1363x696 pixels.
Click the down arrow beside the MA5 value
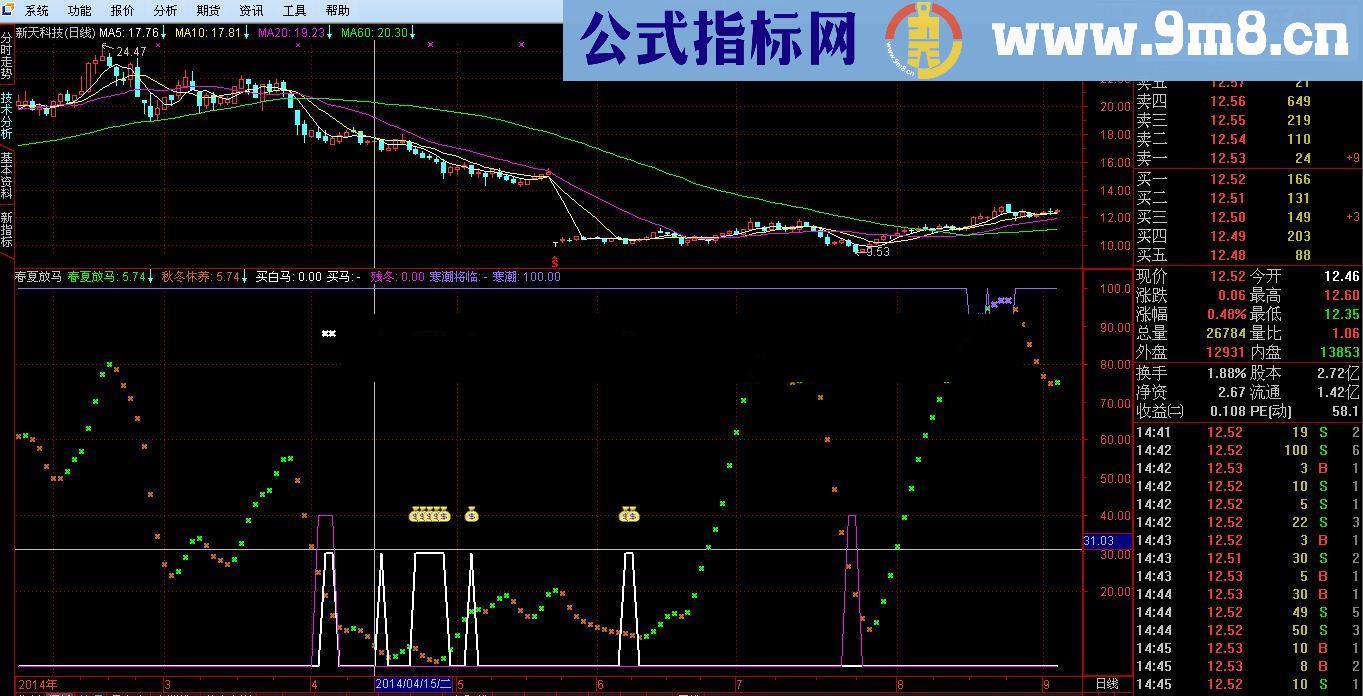(x=163, y=31)
